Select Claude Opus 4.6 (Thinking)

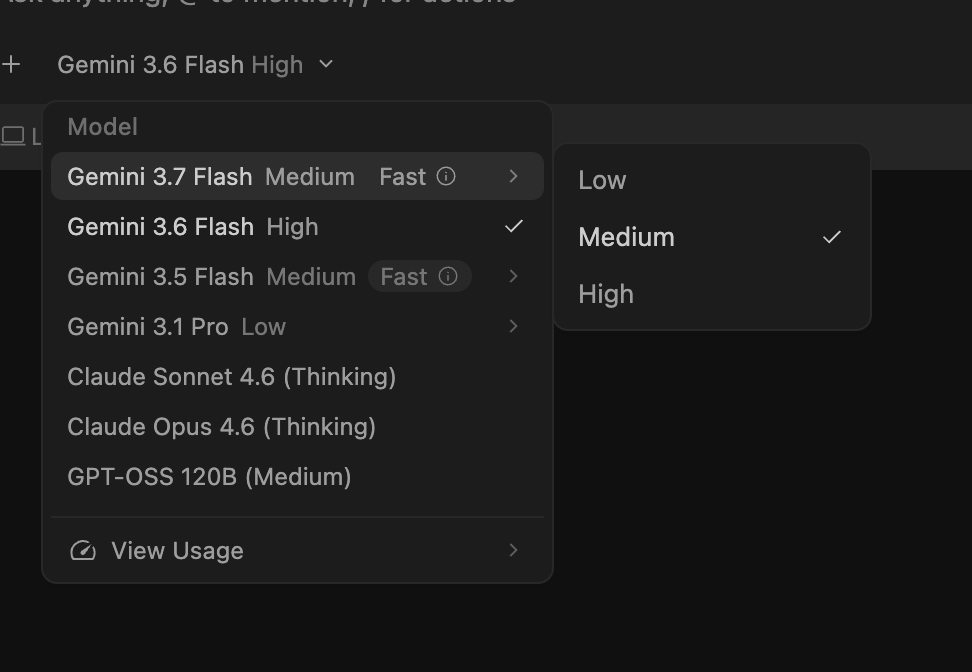click(x=298, y=427)
